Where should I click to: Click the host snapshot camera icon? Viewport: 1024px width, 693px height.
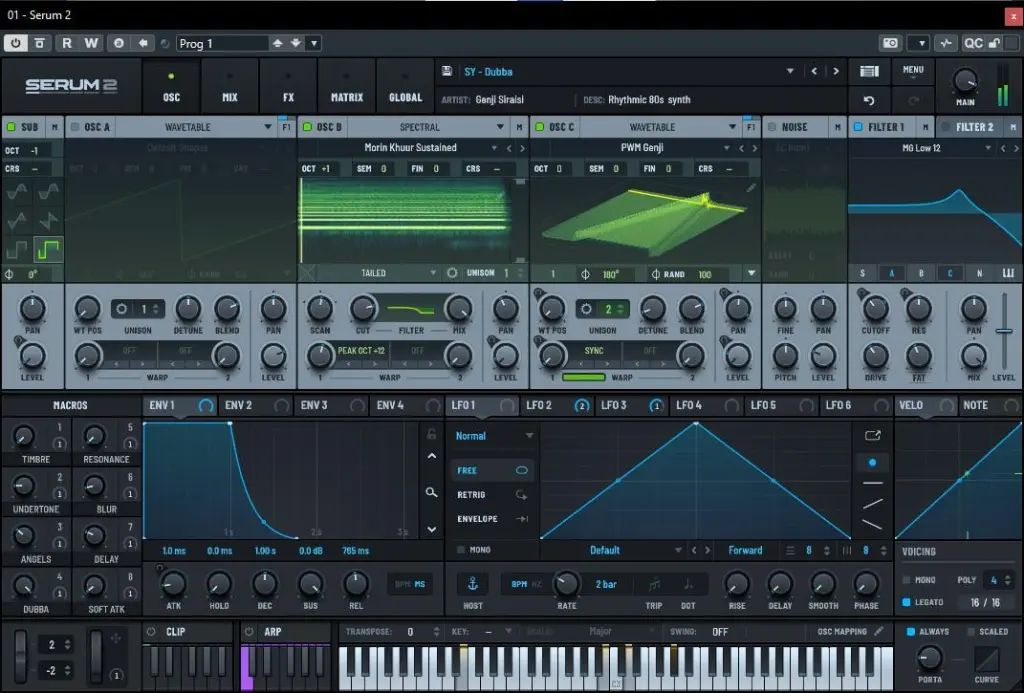[890, 43]
